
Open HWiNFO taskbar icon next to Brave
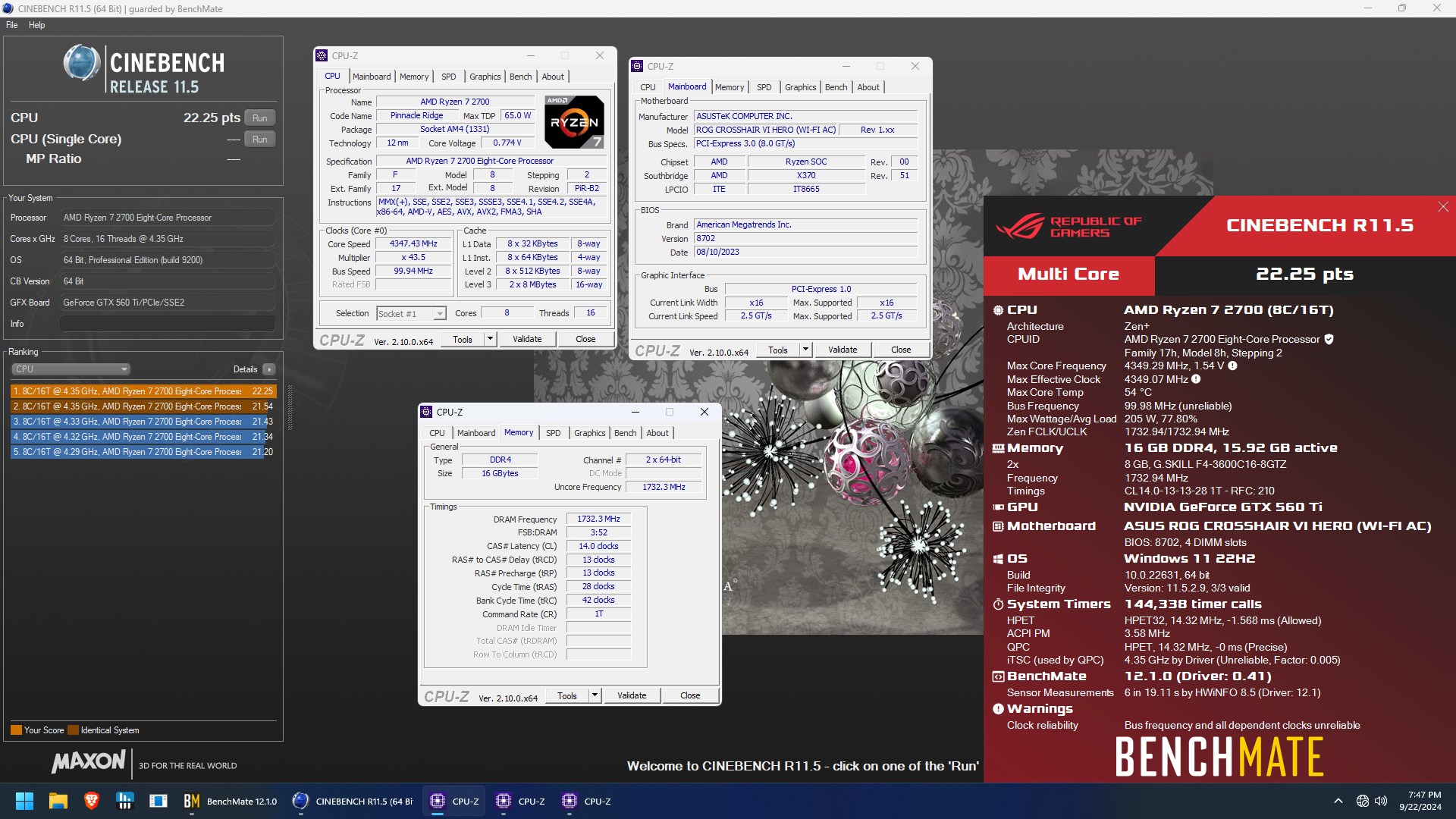125,801
